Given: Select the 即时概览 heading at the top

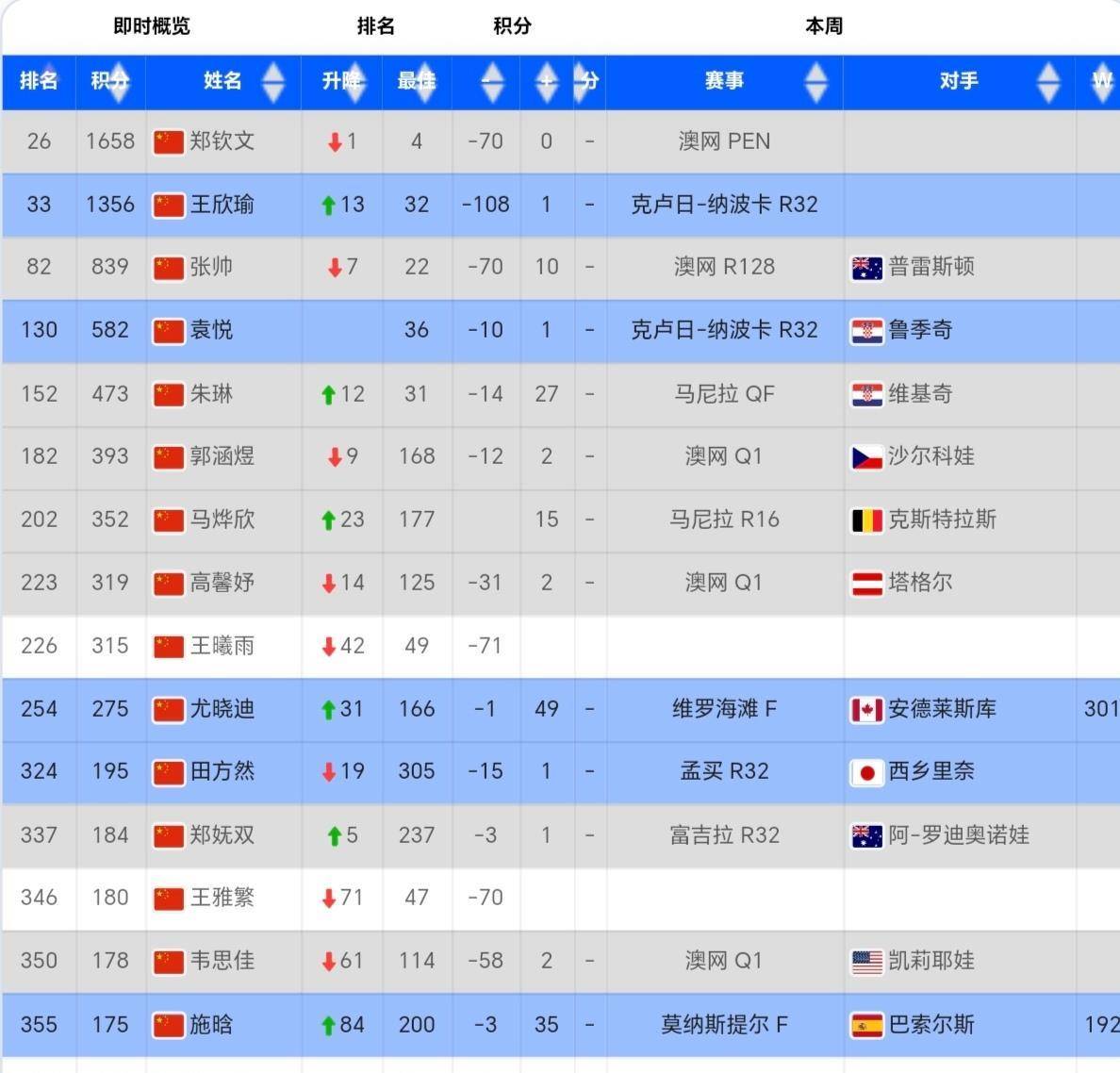Looking at the screenshot, I should click(x=151, y=26).
